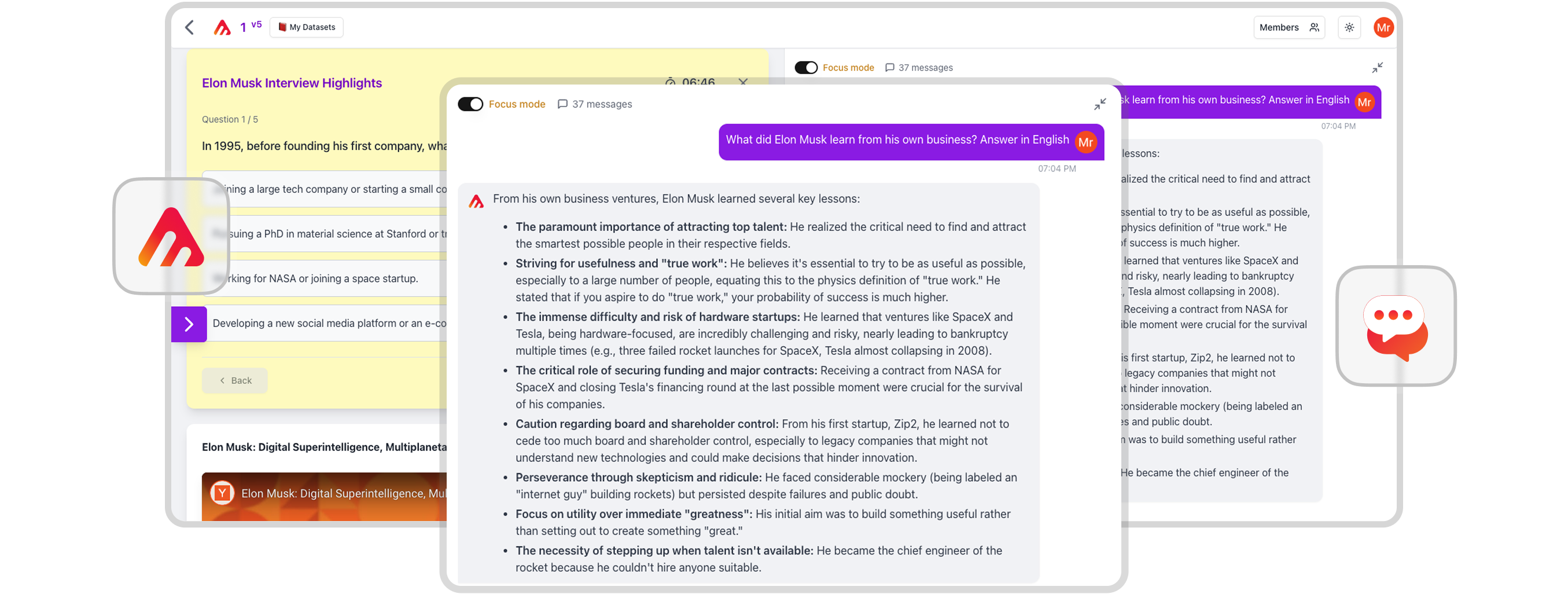Click the 37 messages counter in front chat
This screenshot has height=594, width=1568.
coord(595,104)
